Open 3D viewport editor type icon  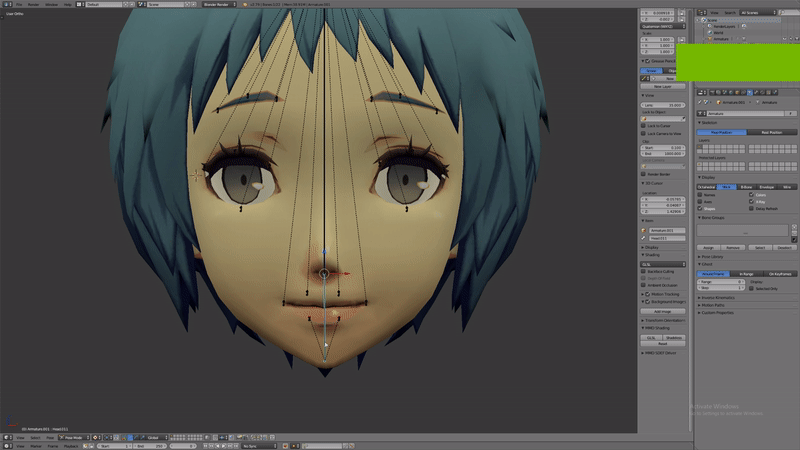(x=8, y=437)
